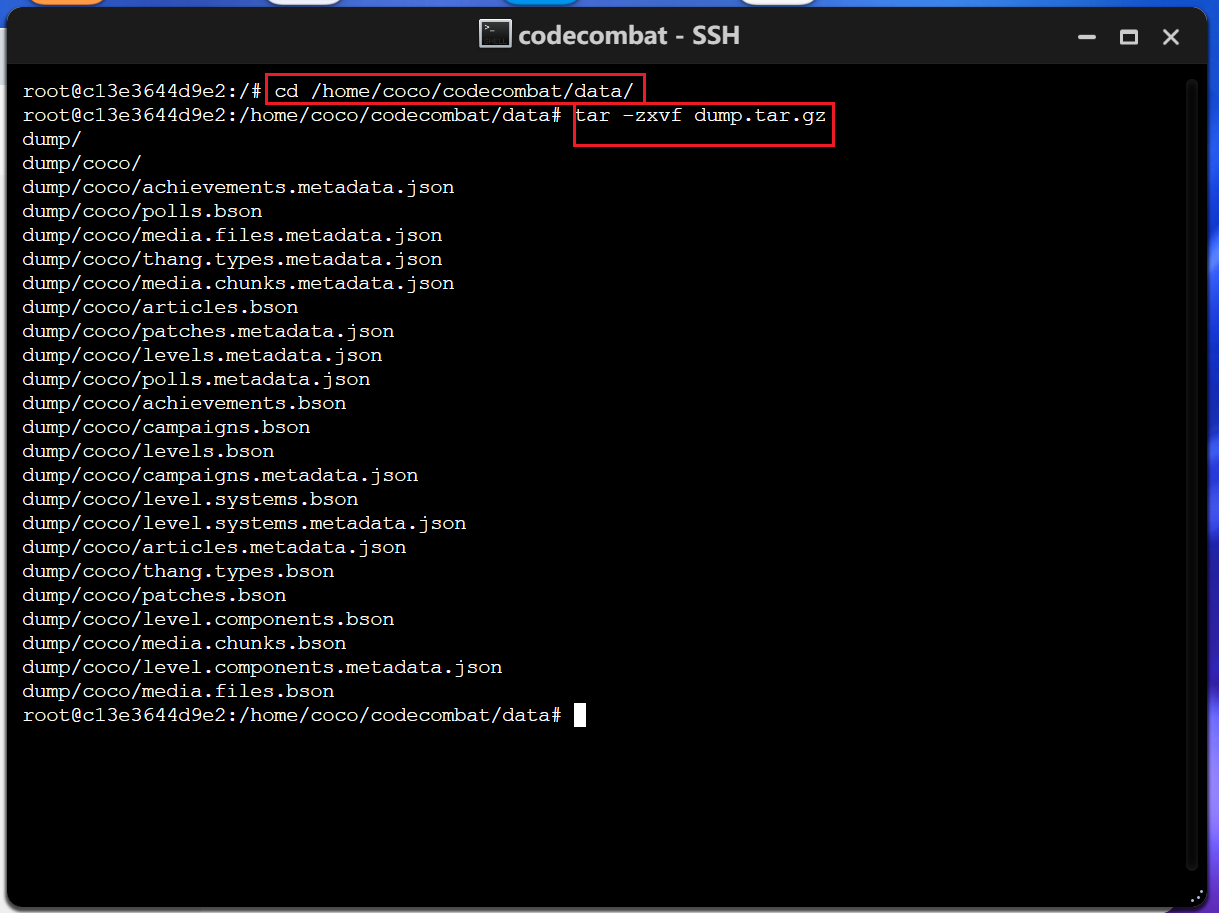Click the terminal icon in title bar

click(495, 35)
